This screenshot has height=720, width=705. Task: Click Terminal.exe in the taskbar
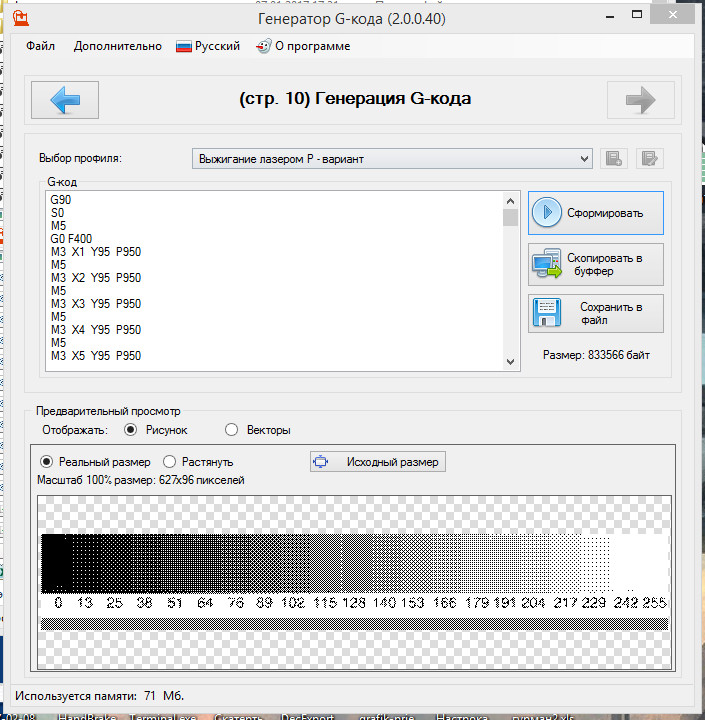[163, 717]
